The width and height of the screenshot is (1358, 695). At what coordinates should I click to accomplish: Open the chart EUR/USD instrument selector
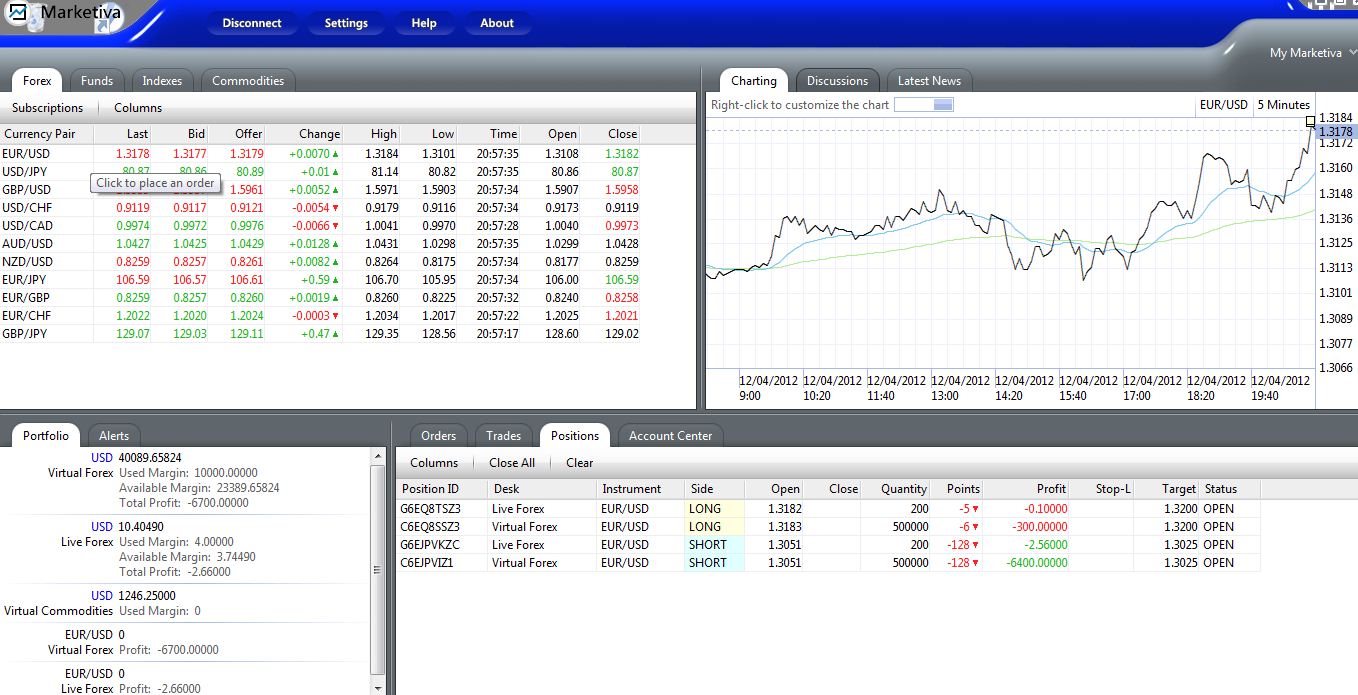click(x=1224, y=105)
